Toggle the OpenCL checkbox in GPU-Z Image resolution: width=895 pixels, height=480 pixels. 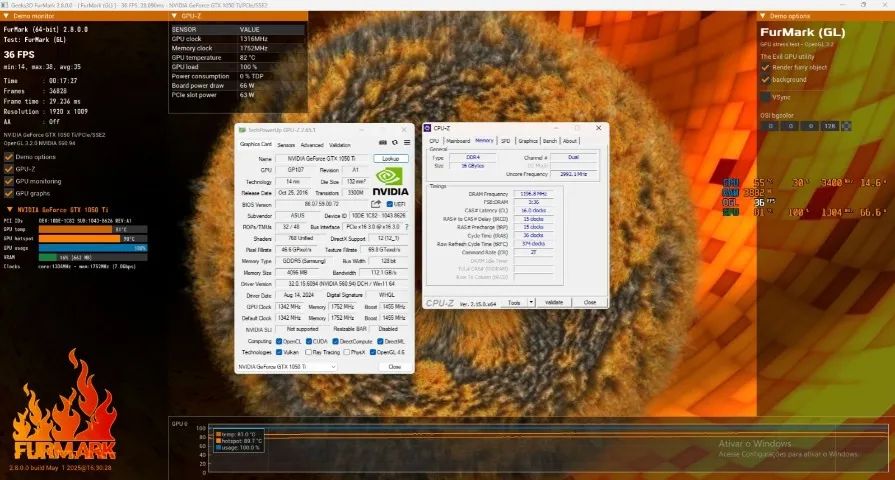click(279, 341)
